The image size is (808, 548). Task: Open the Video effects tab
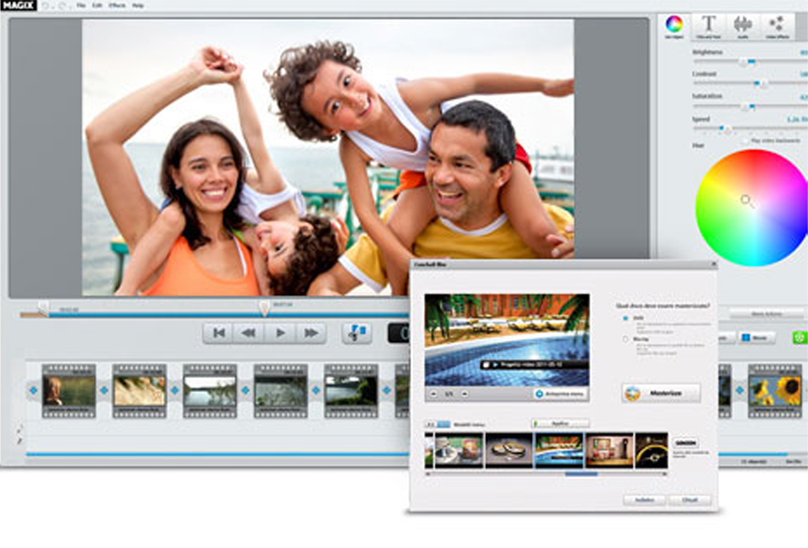(x=776, y=25)
